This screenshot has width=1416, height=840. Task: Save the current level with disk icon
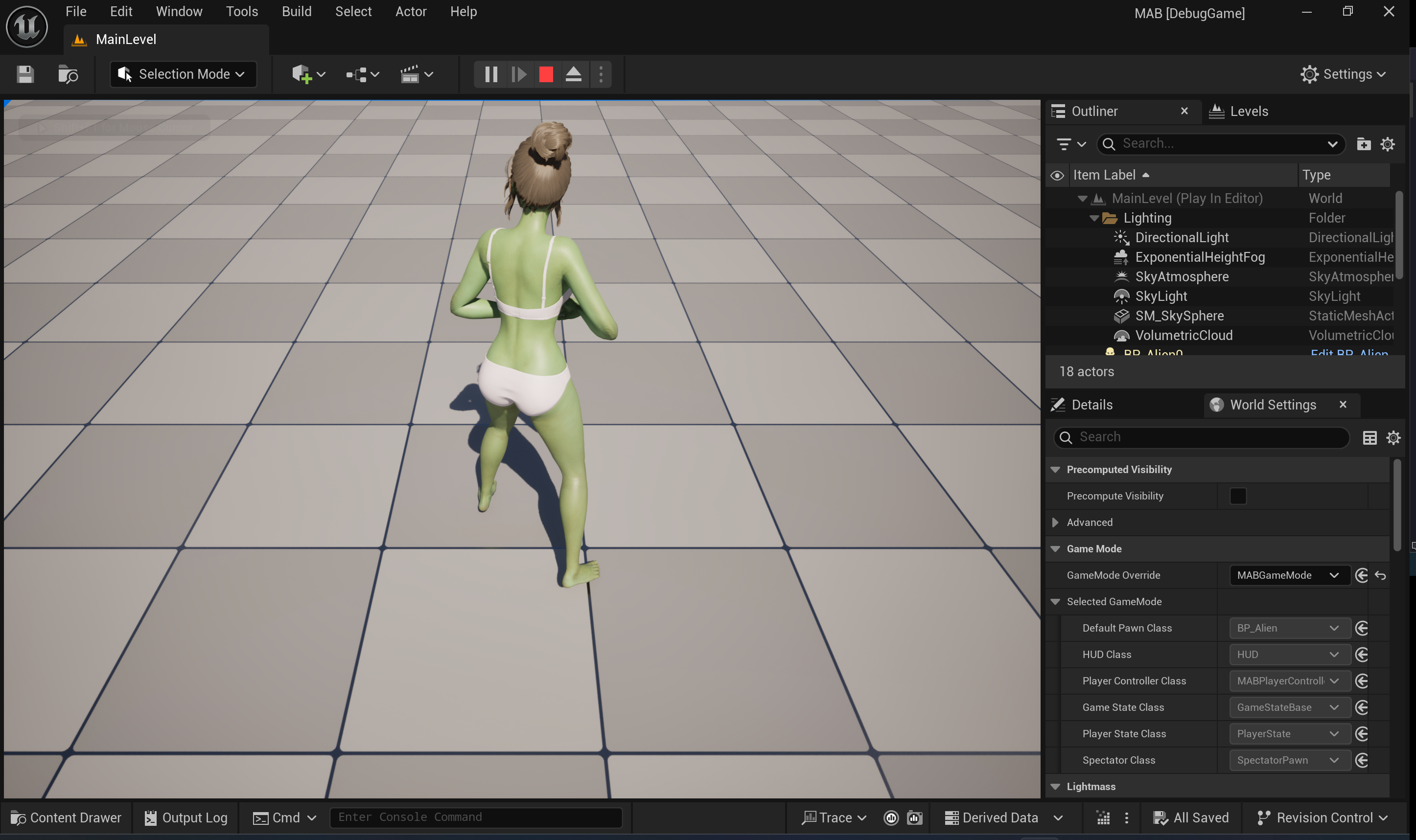[25, 74]
